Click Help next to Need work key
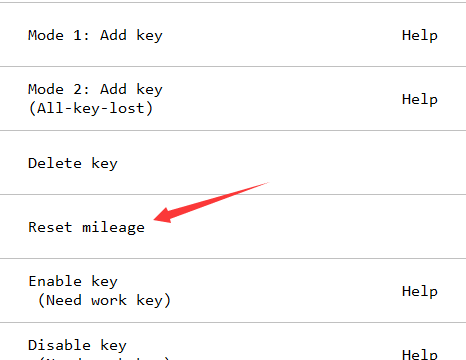Screen dimensions: 466x360 420,291
